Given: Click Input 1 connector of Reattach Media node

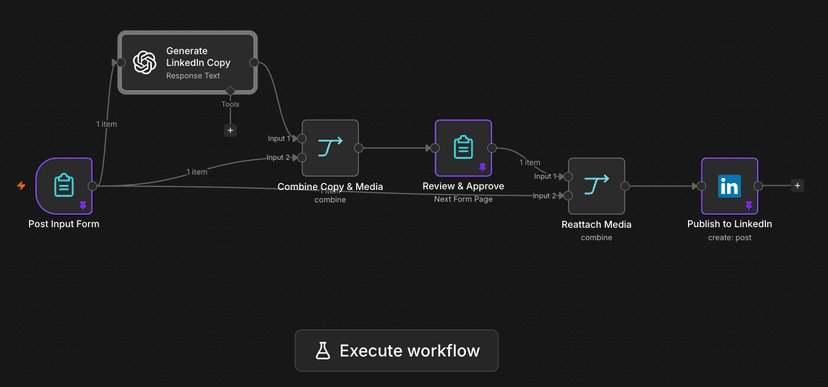Looking at the screenshot, I should click(x=568, y=176).
